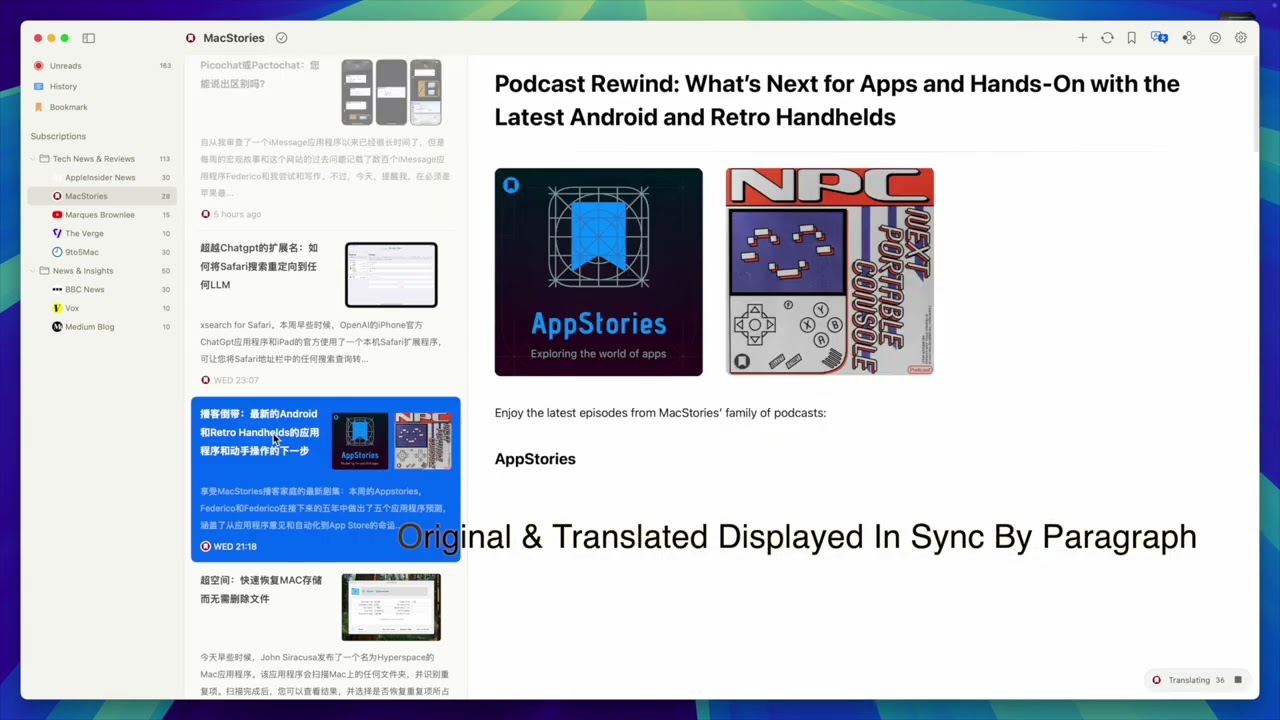The image size is (1280, 720).
Task: Select the Tech News & Reviews folder
Action: (102, 159)
